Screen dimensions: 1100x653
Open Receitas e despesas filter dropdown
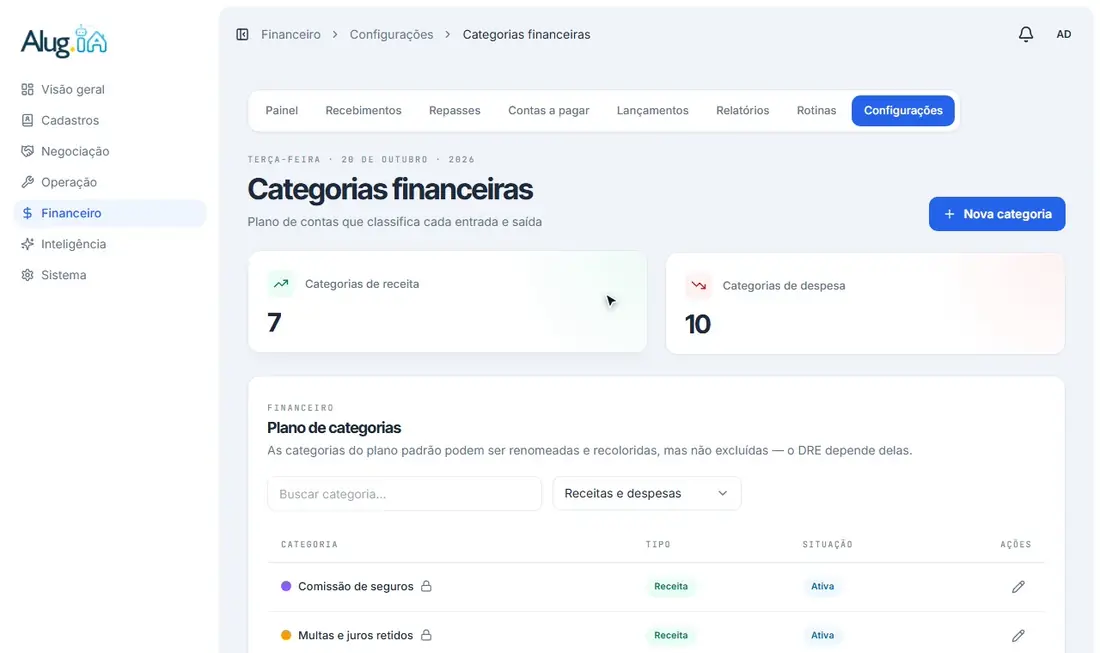(x=646, y=493)
